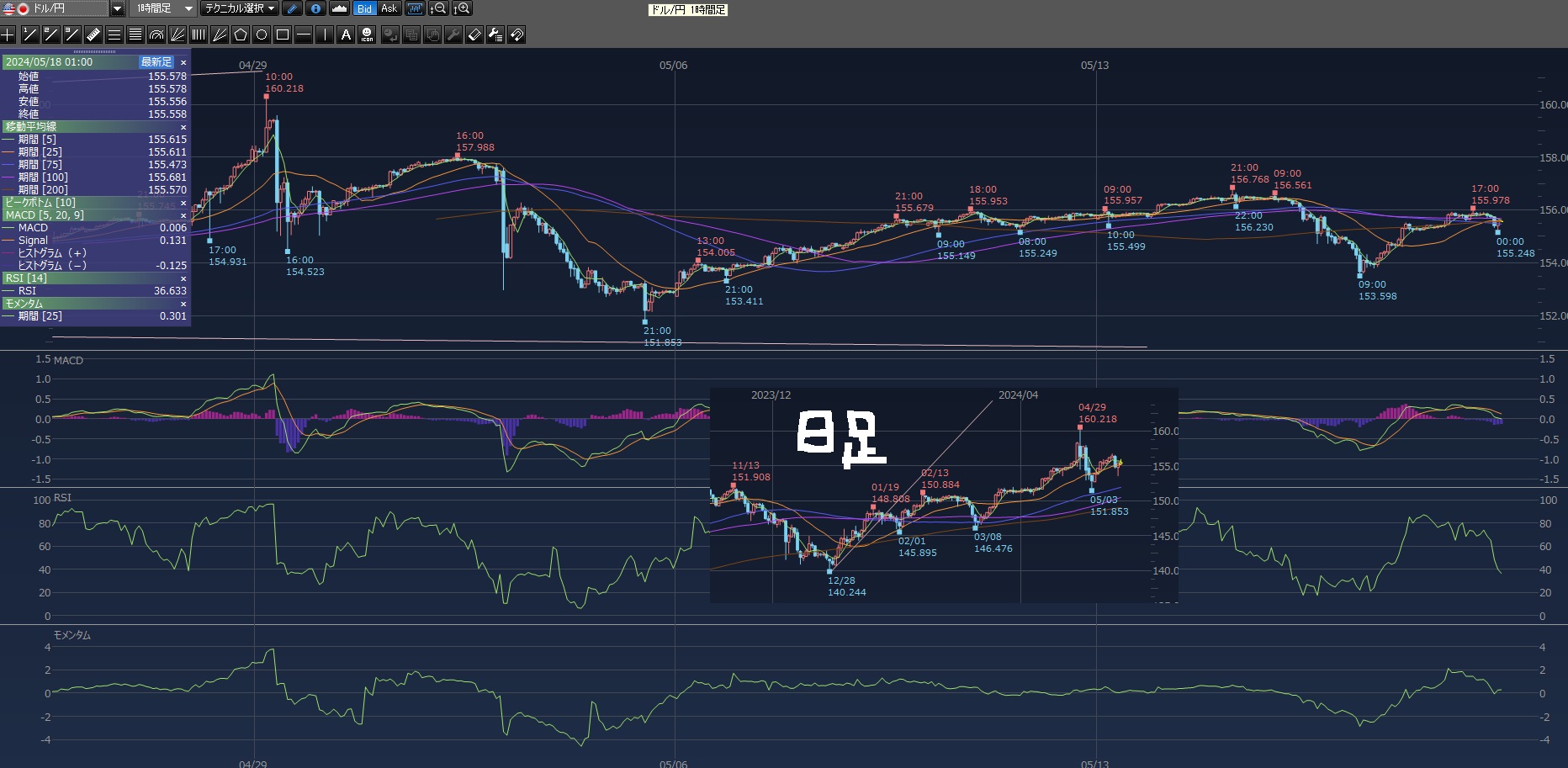Select the ruler measurement tool

tap(93, 34)
